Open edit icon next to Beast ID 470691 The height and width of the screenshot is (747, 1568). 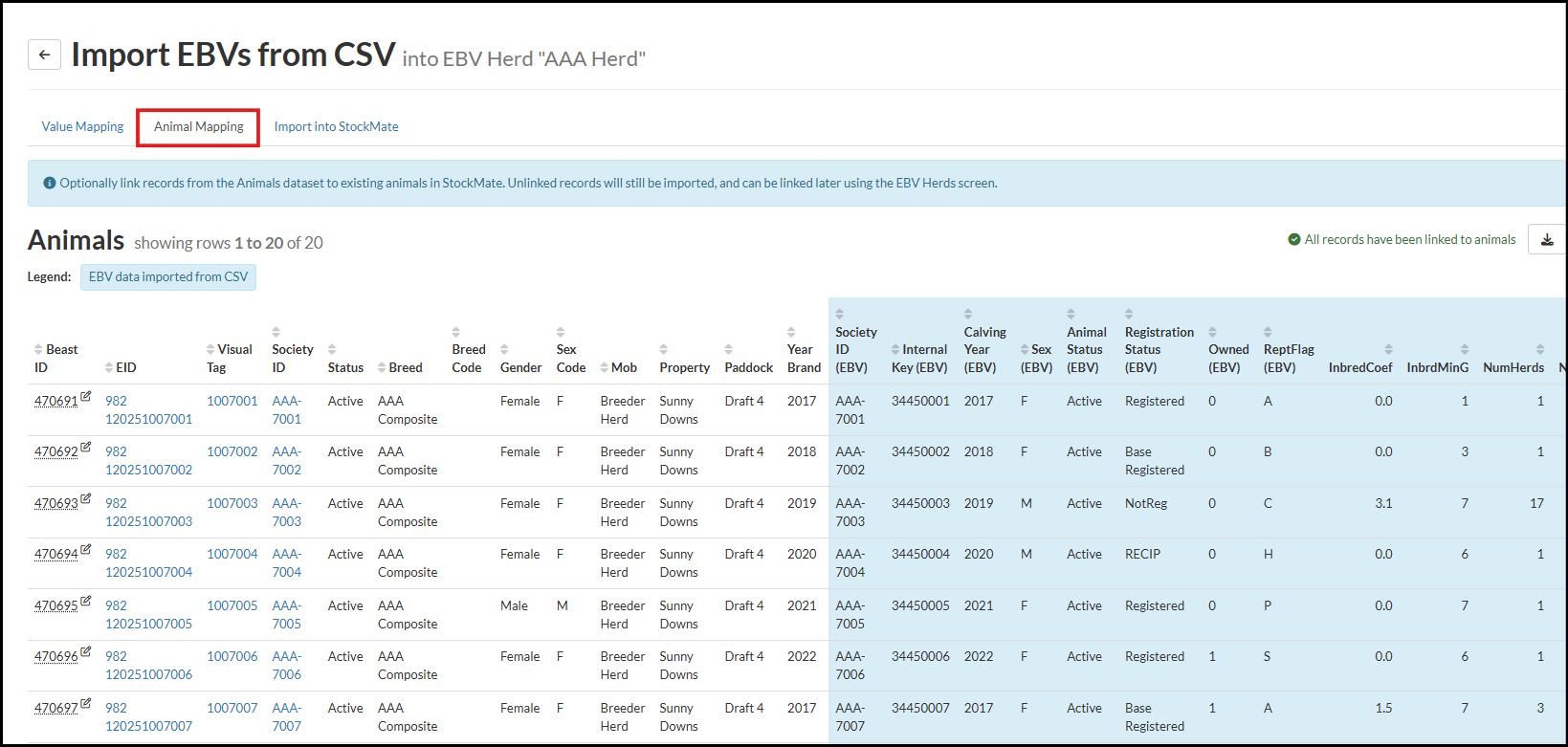(86, 396)
